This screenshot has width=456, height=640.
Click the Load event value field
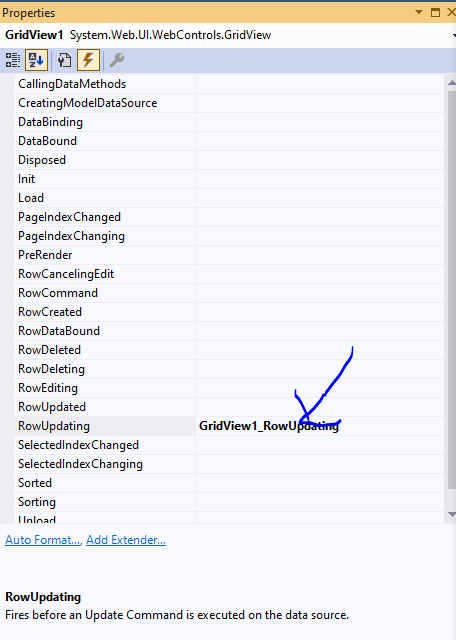click(320, 198)
